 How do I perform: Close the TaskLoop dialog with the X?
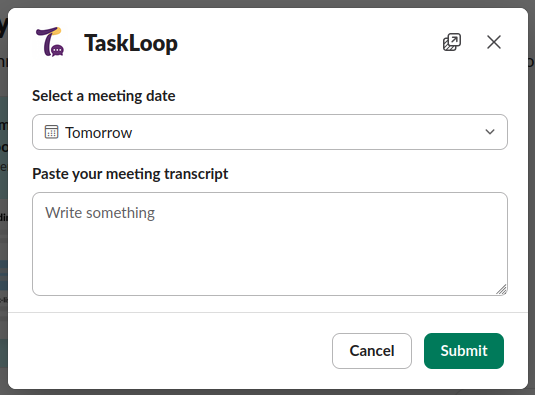494,42
